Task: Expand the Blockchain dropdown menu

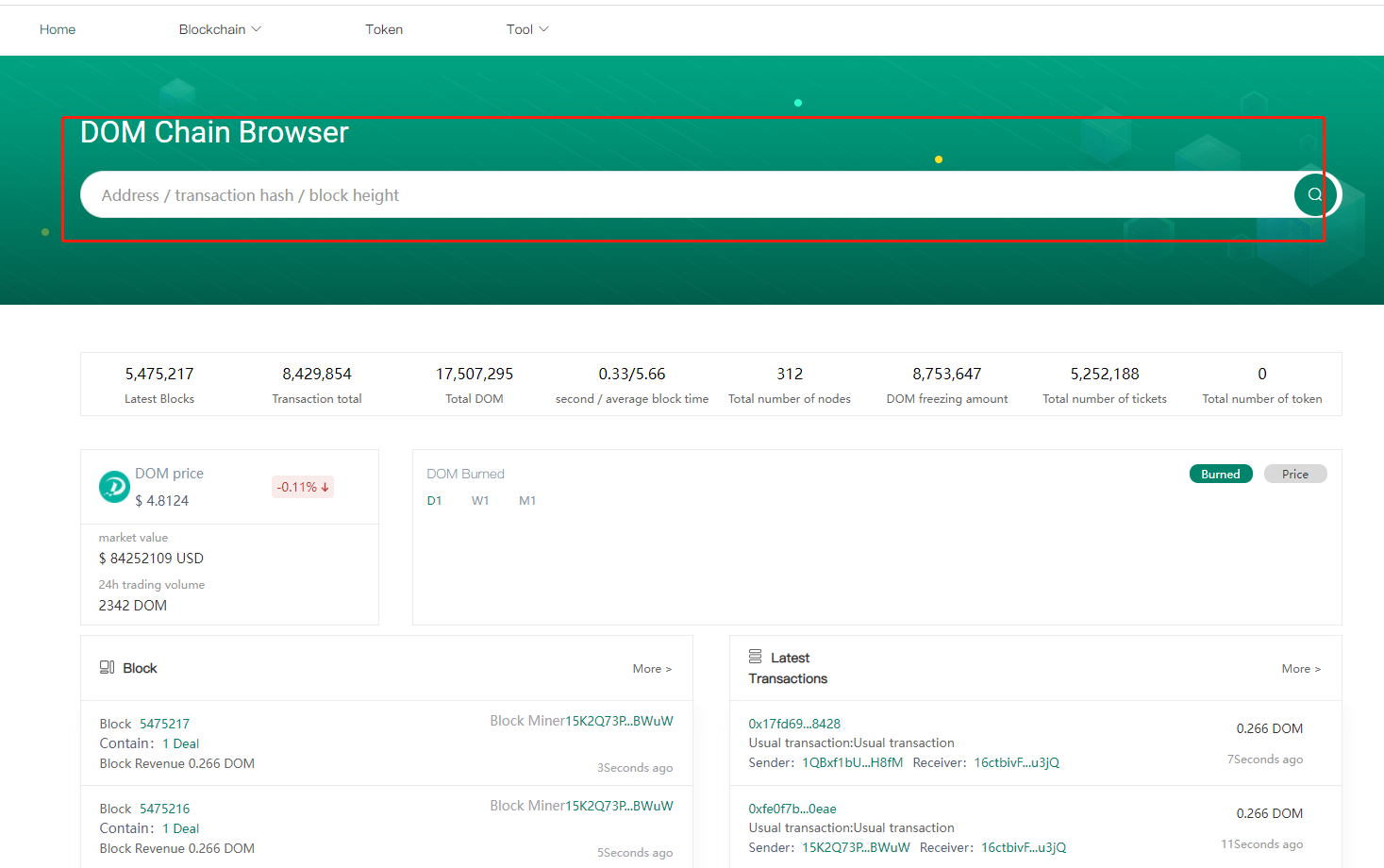Action: pos(220,29)
